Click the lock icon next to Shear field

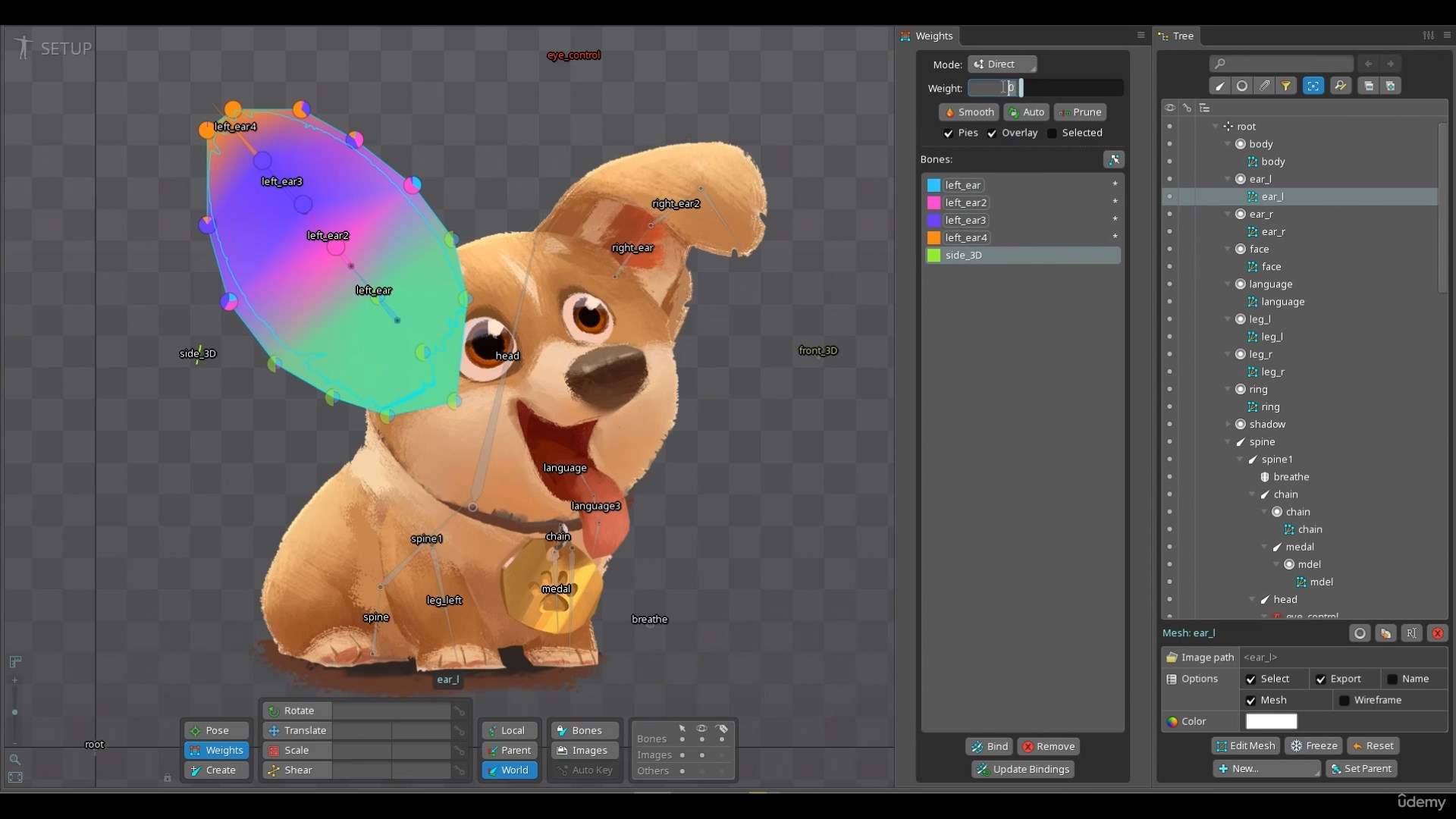(x=459, y=770)
